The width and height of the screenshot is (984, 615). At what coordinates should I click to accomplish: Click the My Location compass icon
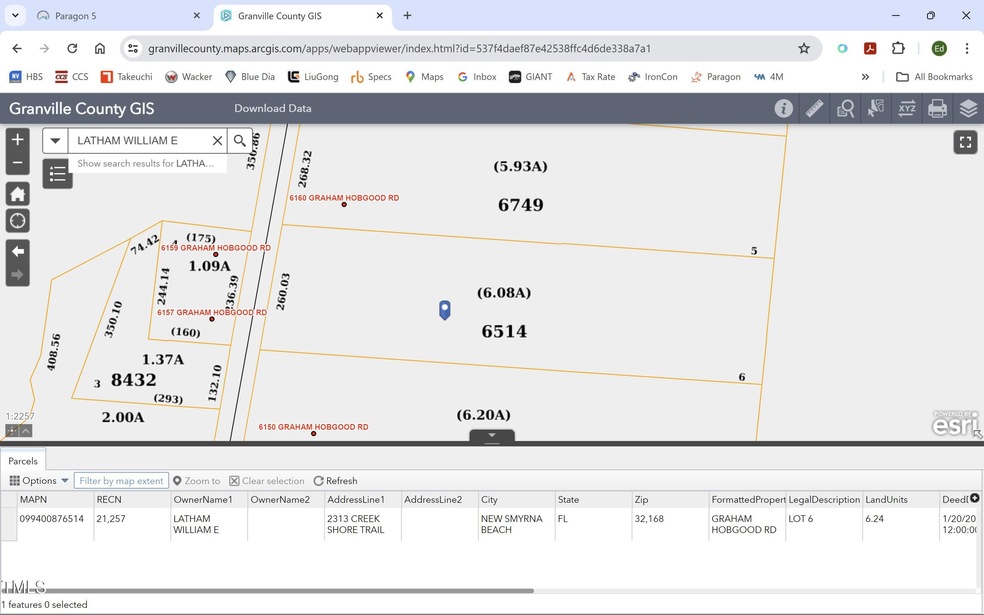pyautogui.click(x=17, y=220)
